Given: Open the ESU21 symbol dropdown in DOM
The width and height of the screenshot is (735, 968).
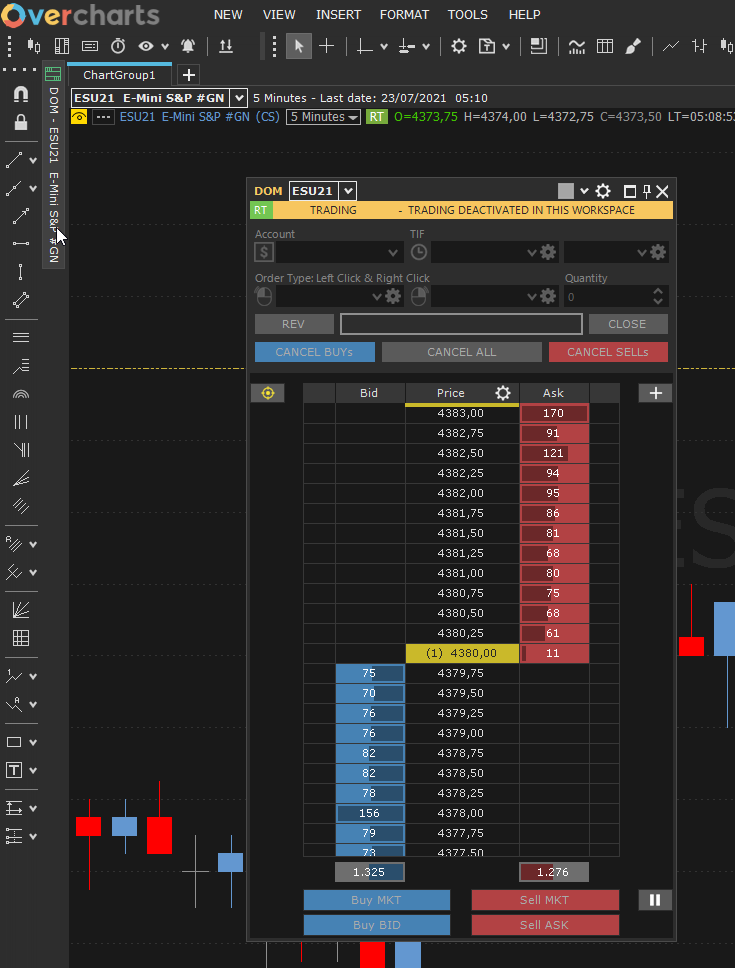Looking at the screenshot, I should 349,191.
